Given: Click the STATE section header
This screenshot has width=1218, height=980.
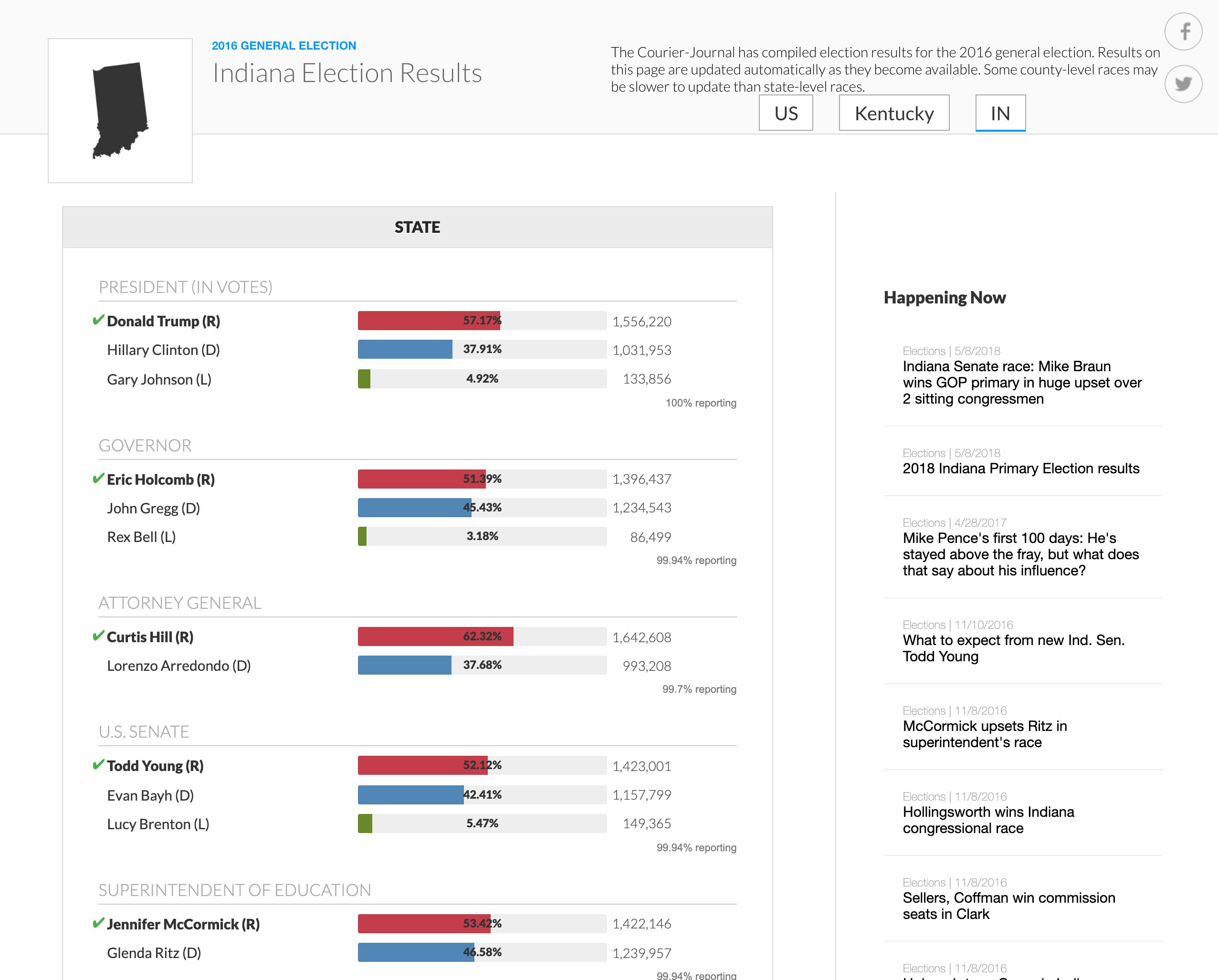Looking at the screenshot, I should tap(418, 227).
